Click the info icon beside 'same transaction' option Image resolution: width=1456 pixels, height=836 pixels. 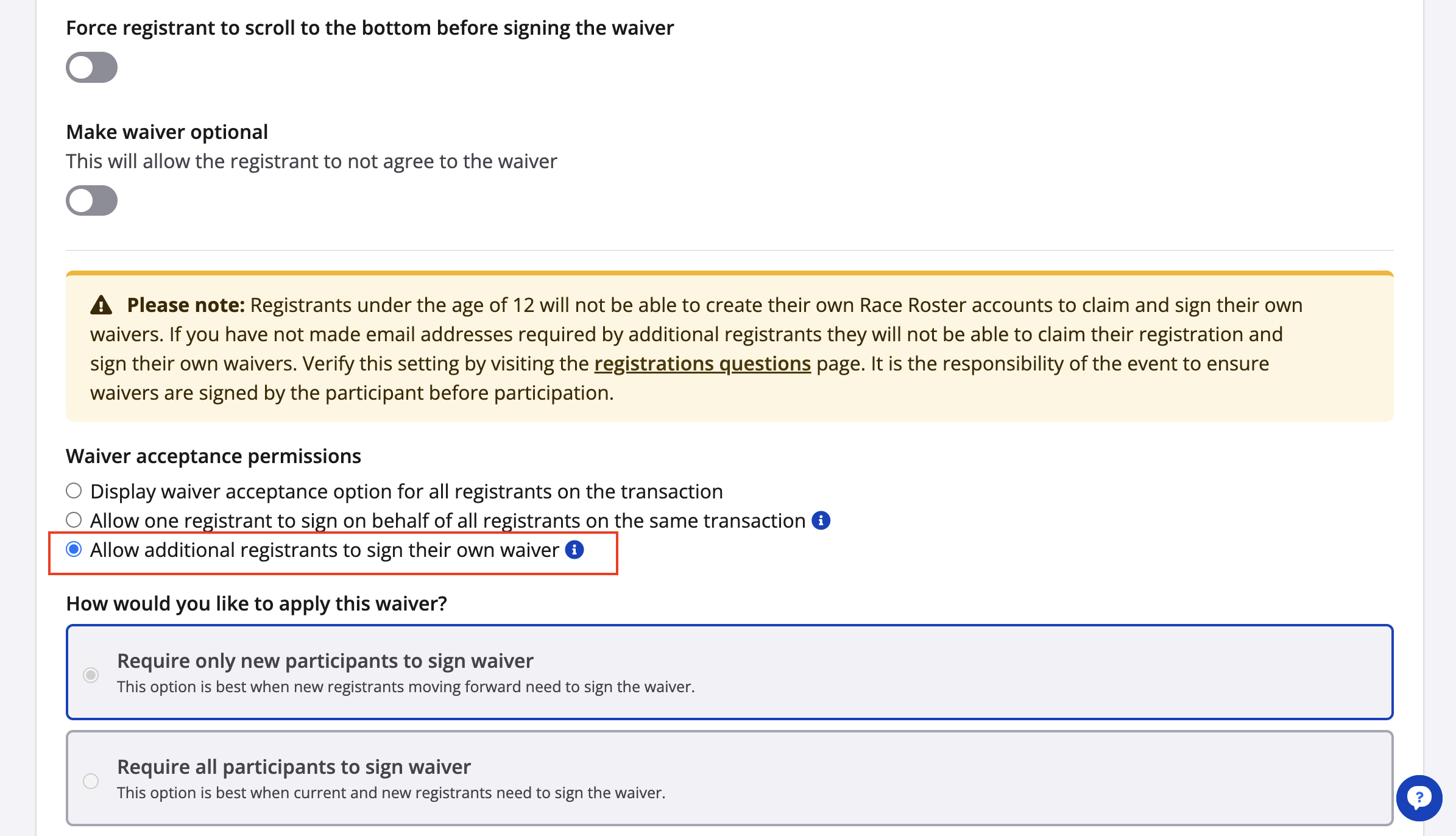coord(821,521)
